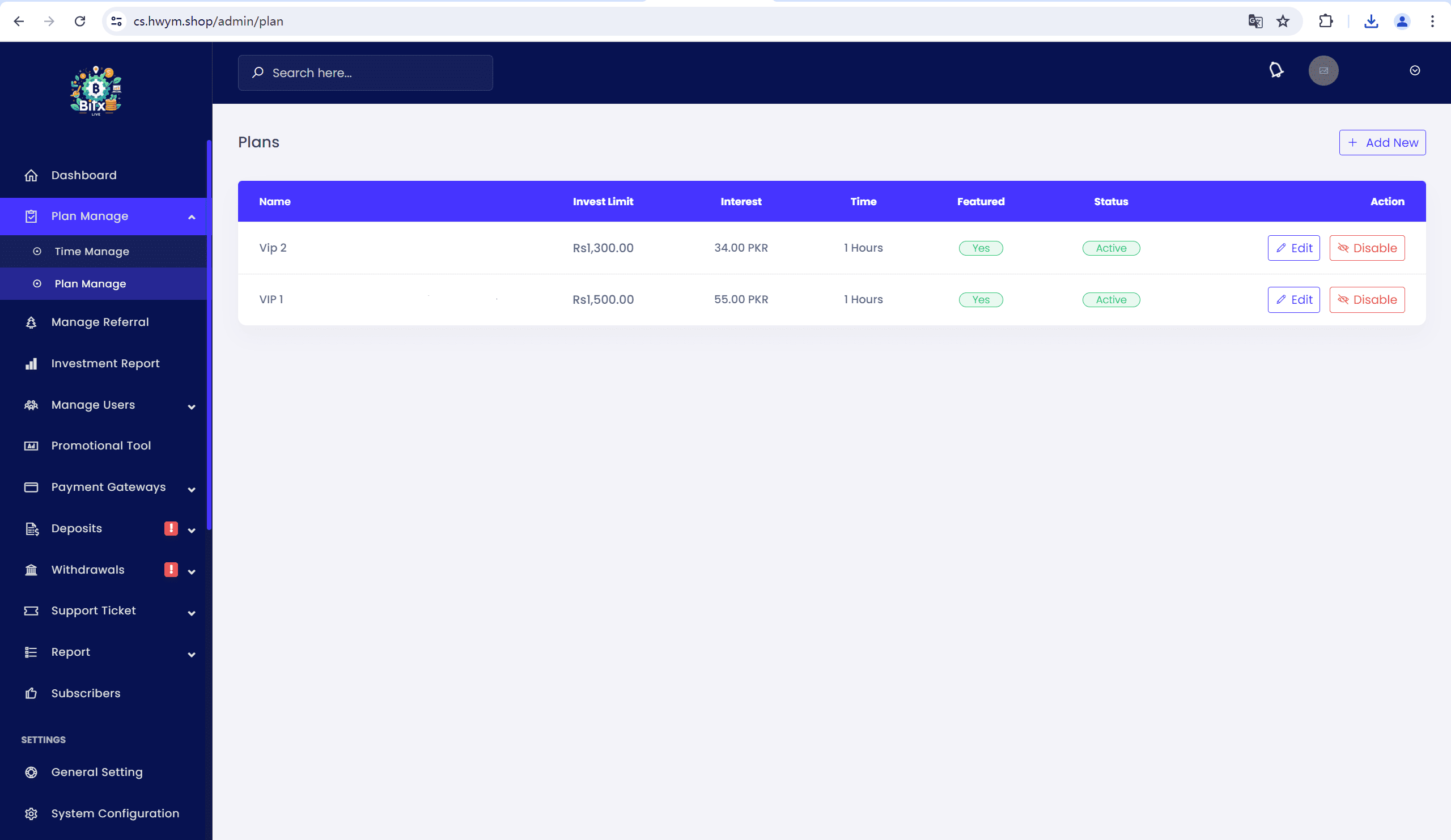This screenshot has width=1451, height=840.
Task: Click the Add New plan button
Action: pyautogui.click(x=1382, y=143)
